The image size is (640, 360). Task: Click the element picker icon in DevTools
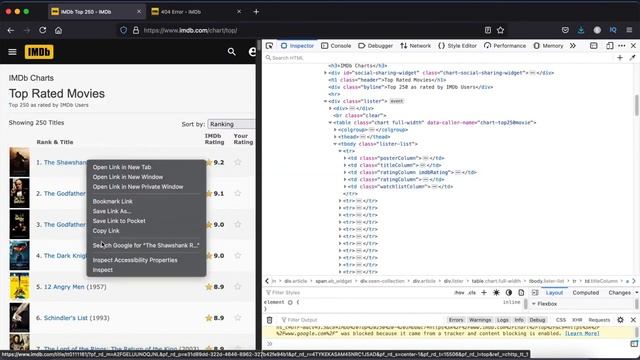pos(269,46)
